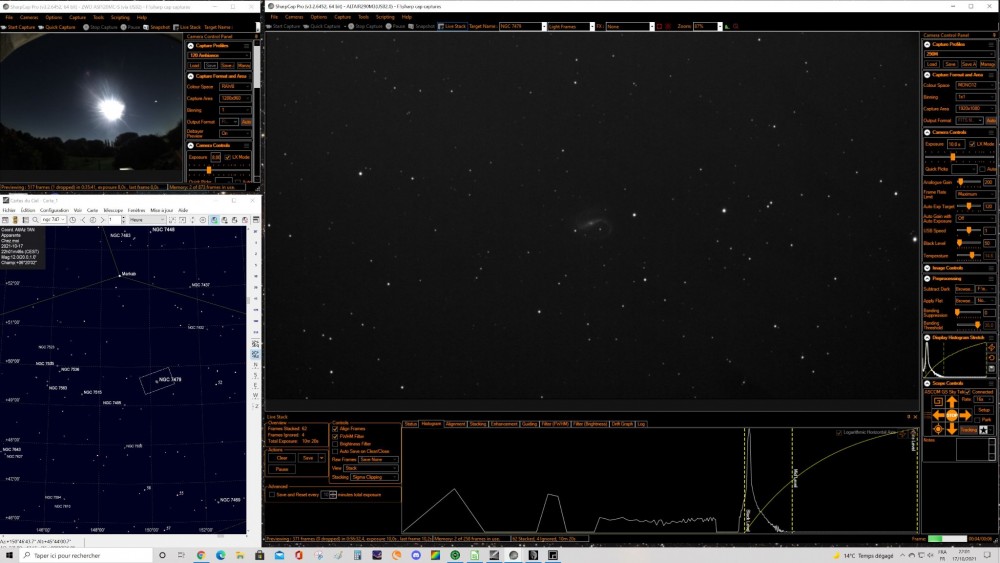The image size is (1000, 563).
Task: Switch to the Enhancement tab in Live Stack
Action: [504, 424]
